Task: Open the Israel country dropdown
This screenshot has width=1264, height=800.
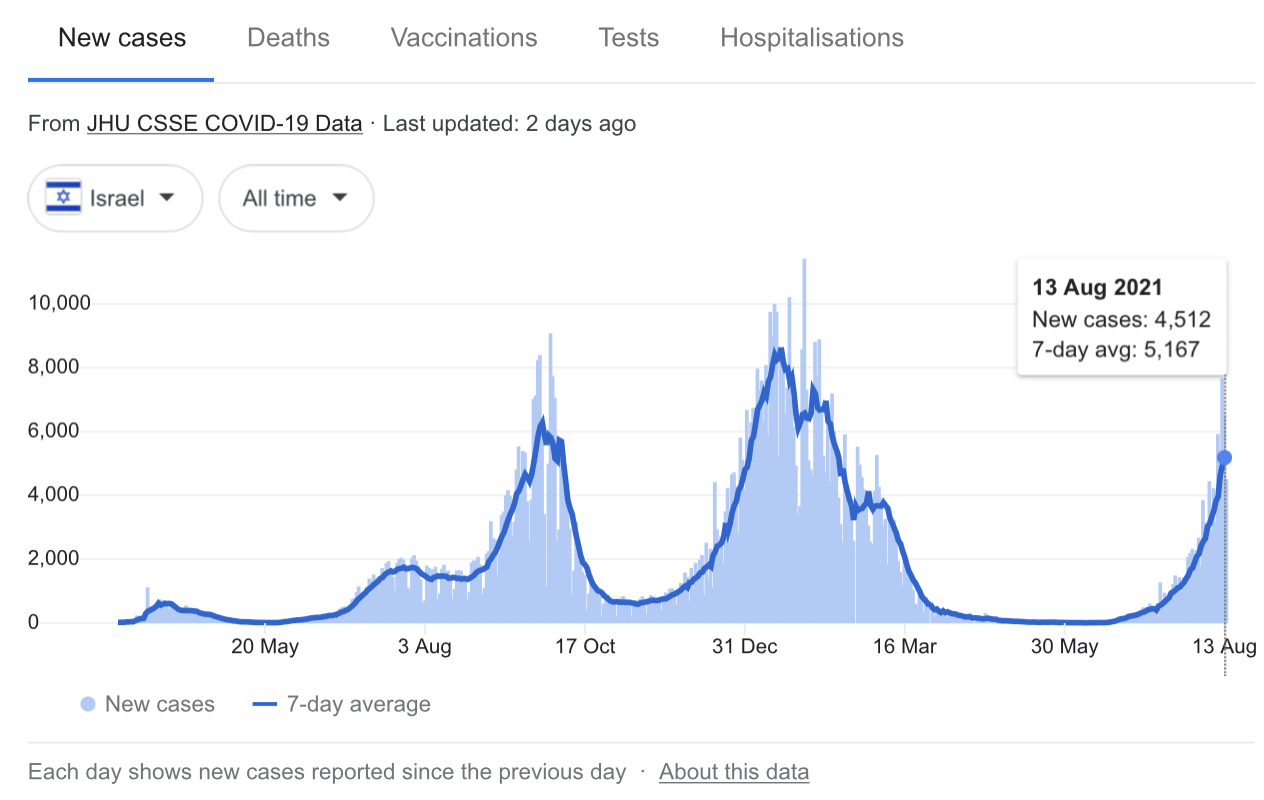Action: [x=115, y=198]
